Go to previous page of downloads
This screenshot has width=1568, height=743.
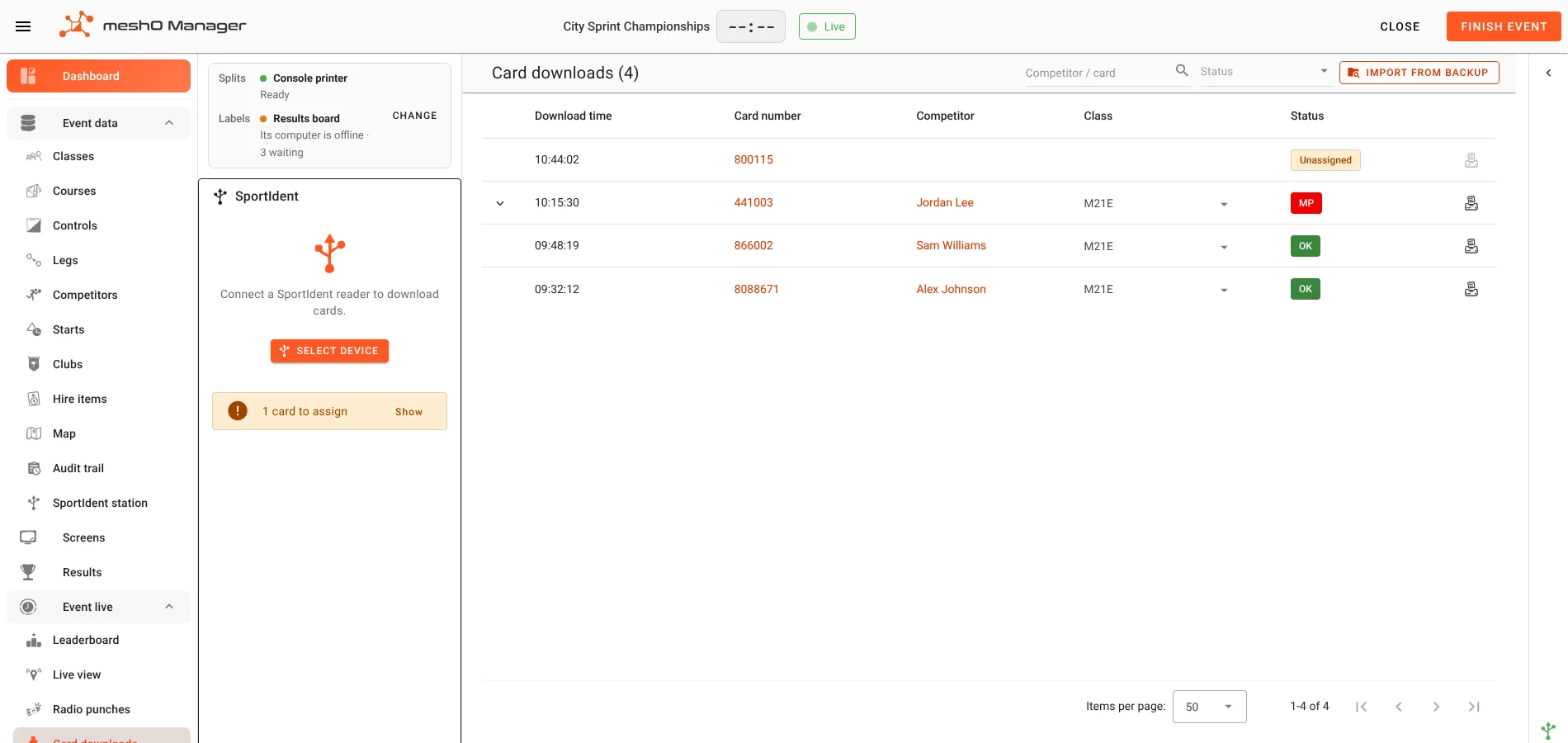pyautogui.click(x=1399, y=707)
